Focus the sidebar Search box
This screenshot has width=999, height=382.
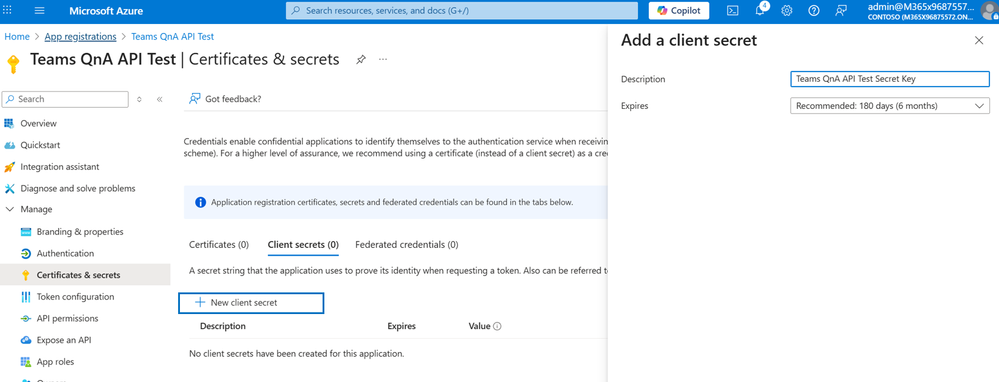66,99
